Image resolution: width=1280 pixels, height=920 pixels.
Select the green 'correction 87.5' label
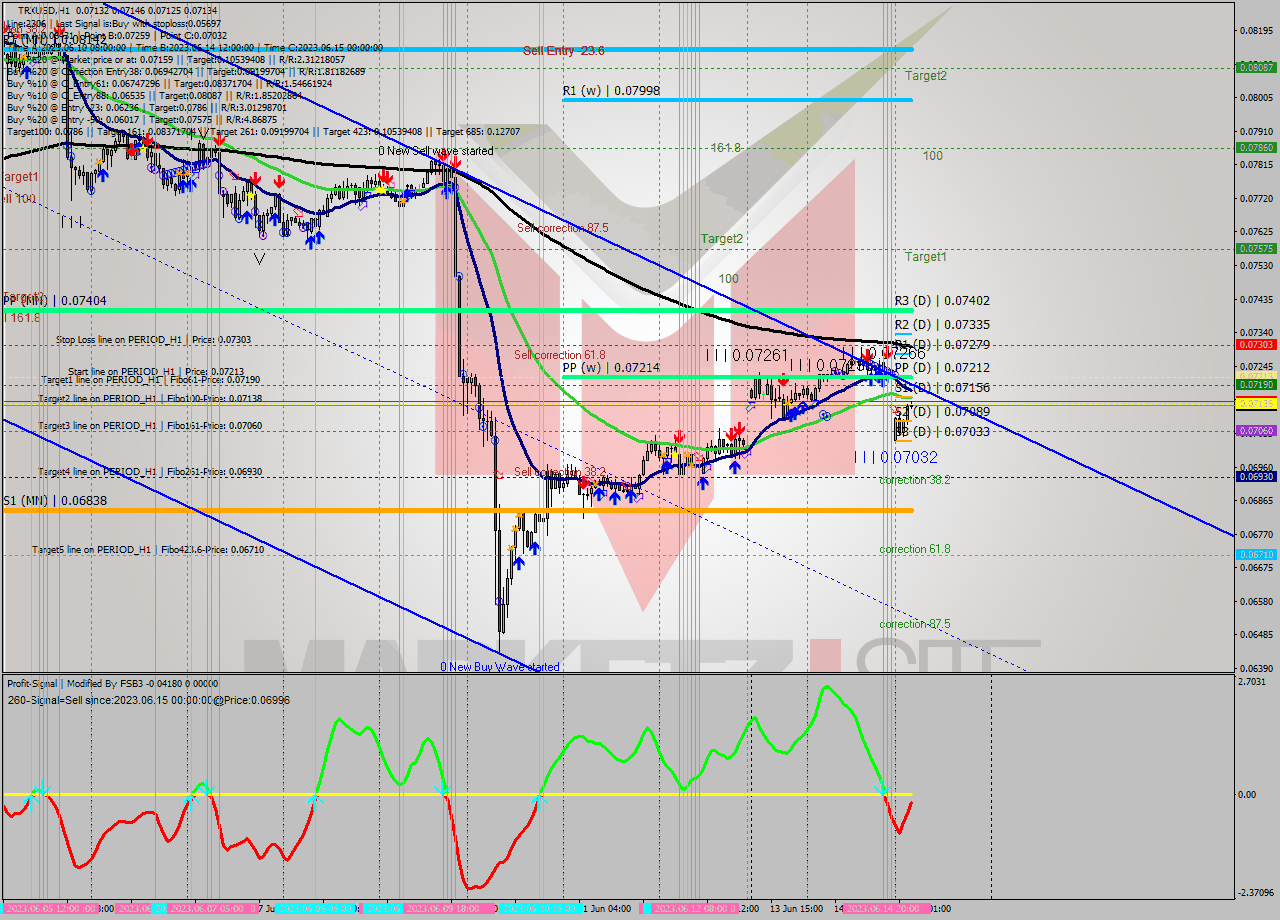(915, 624)
